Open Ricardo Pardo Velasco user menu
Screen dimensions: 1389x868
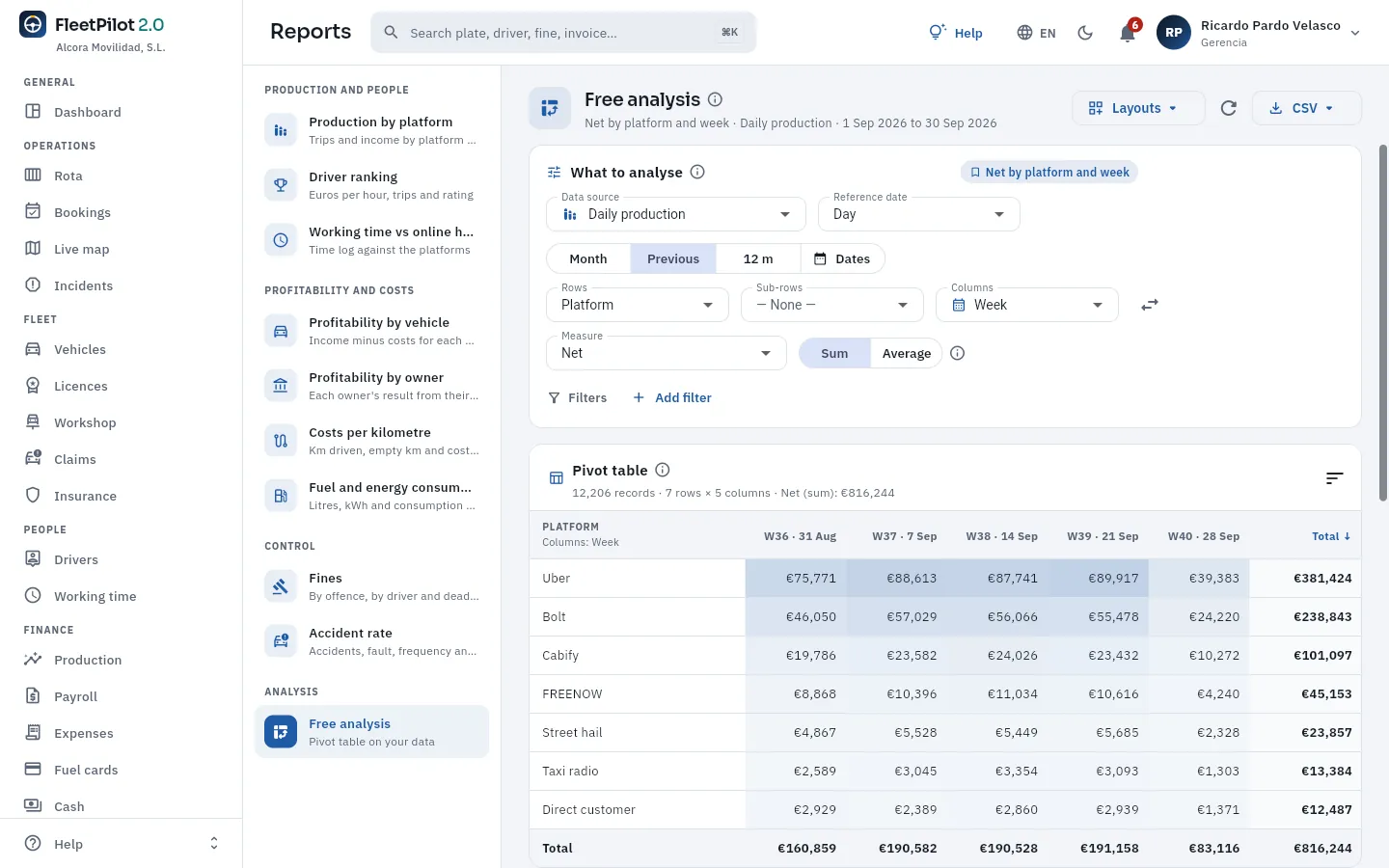point(1259,33)
